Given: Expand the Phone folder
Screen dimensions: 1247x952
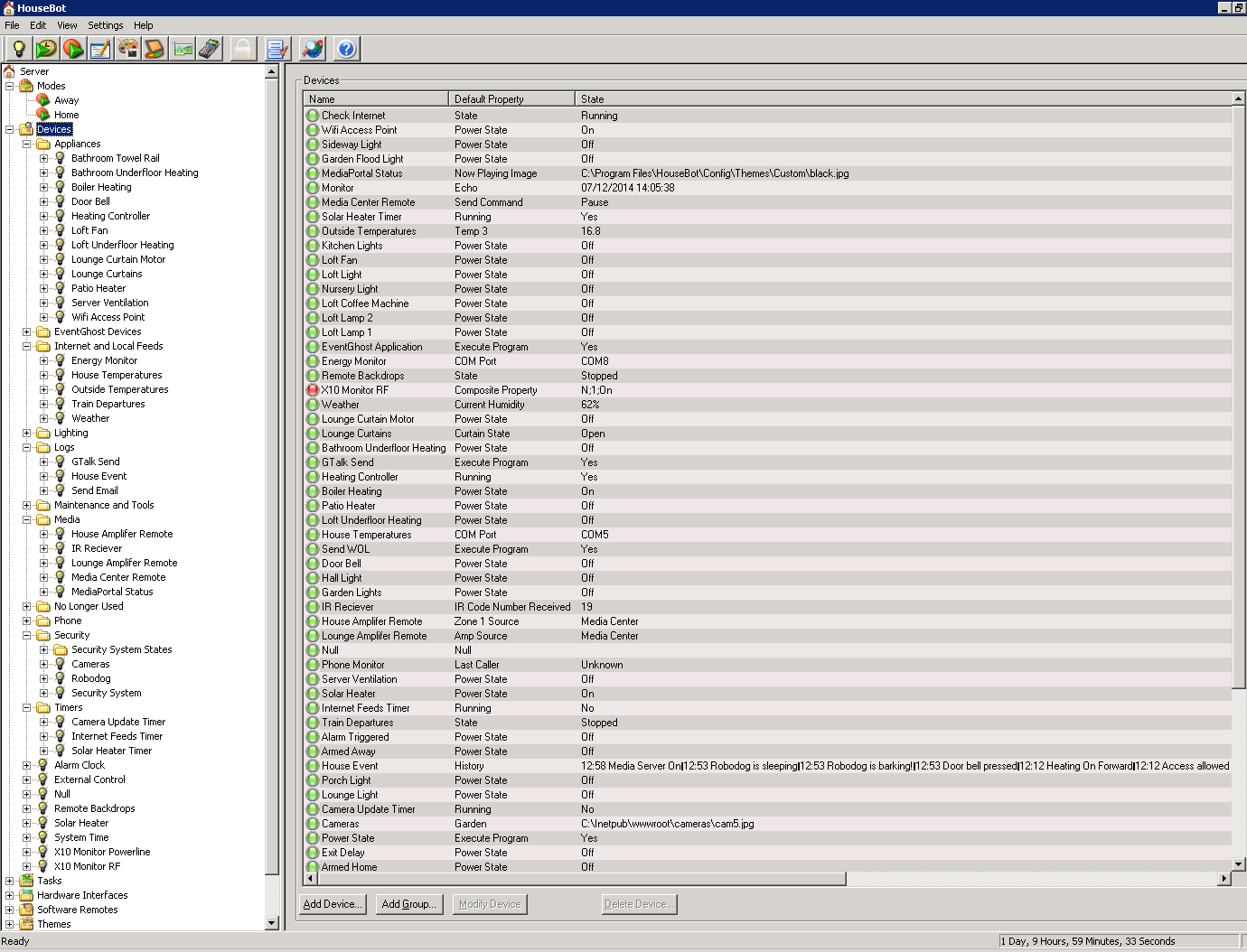Looking at the screenshot, I should (x=26, y=621).
